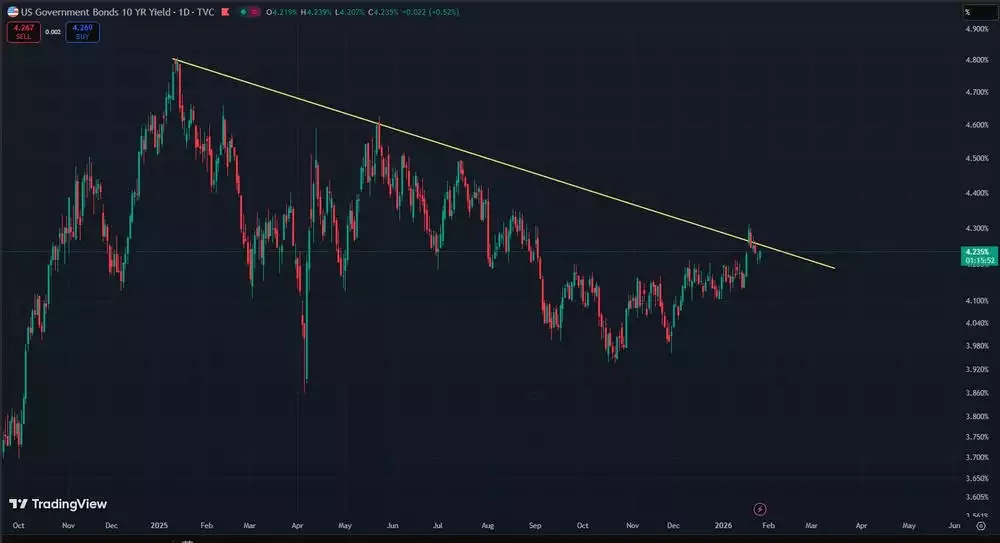Viewport: 1000px width, 543px height.
Task: Click the blue 4.269 BUY button
Action: click(82, 32)
